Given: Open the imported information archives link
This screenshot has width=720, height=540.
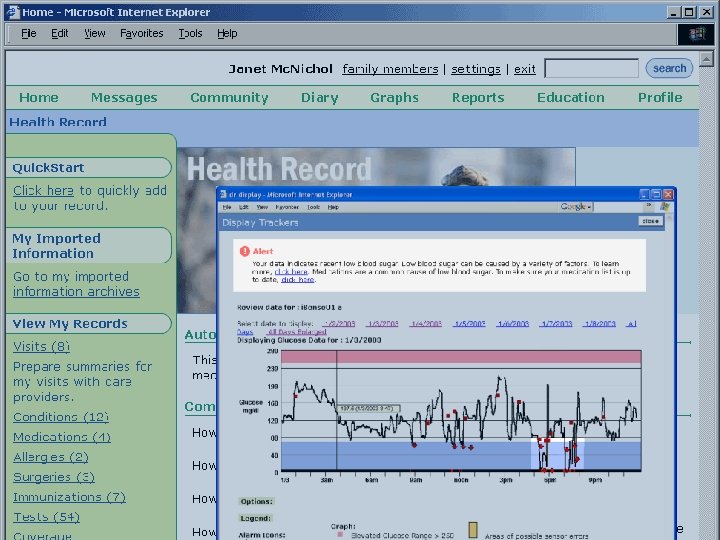Looking at the screenshot, I should coord(76,292).
